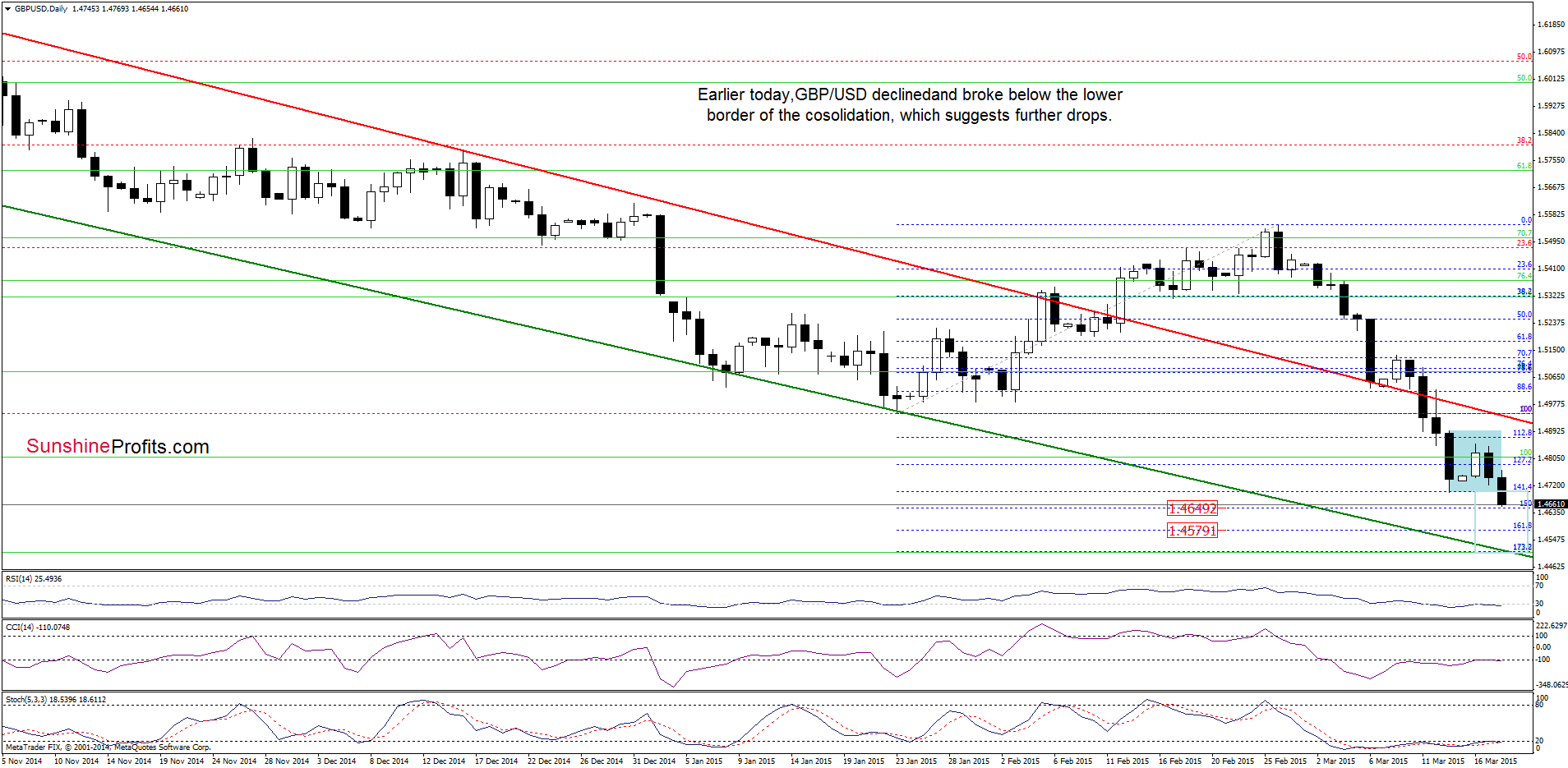Click the 1.60125 price axis label

click(x=1551, y=79)
